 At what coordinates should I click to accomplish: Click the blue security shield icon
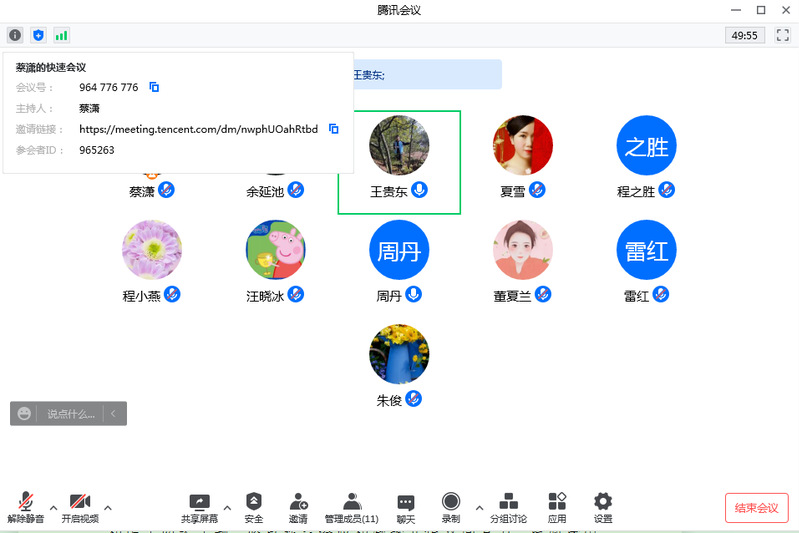pos(39,35)
